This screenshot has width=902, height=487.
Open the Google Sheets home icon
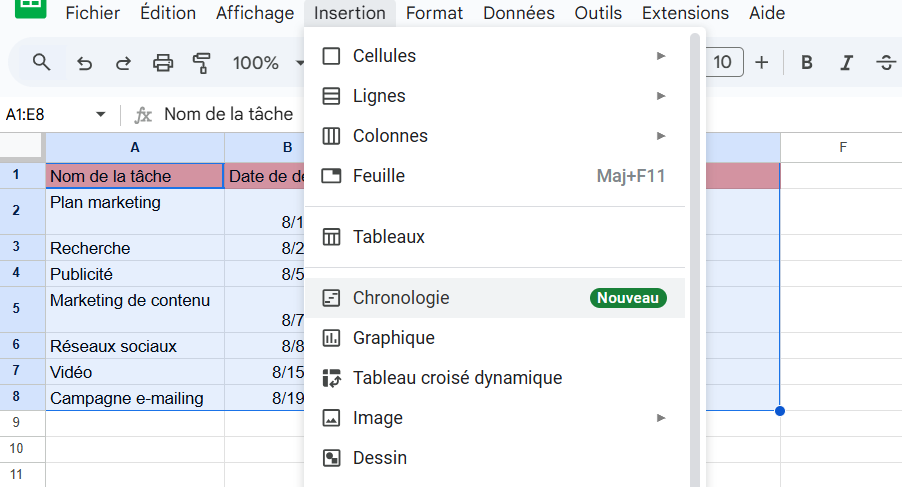30,7
